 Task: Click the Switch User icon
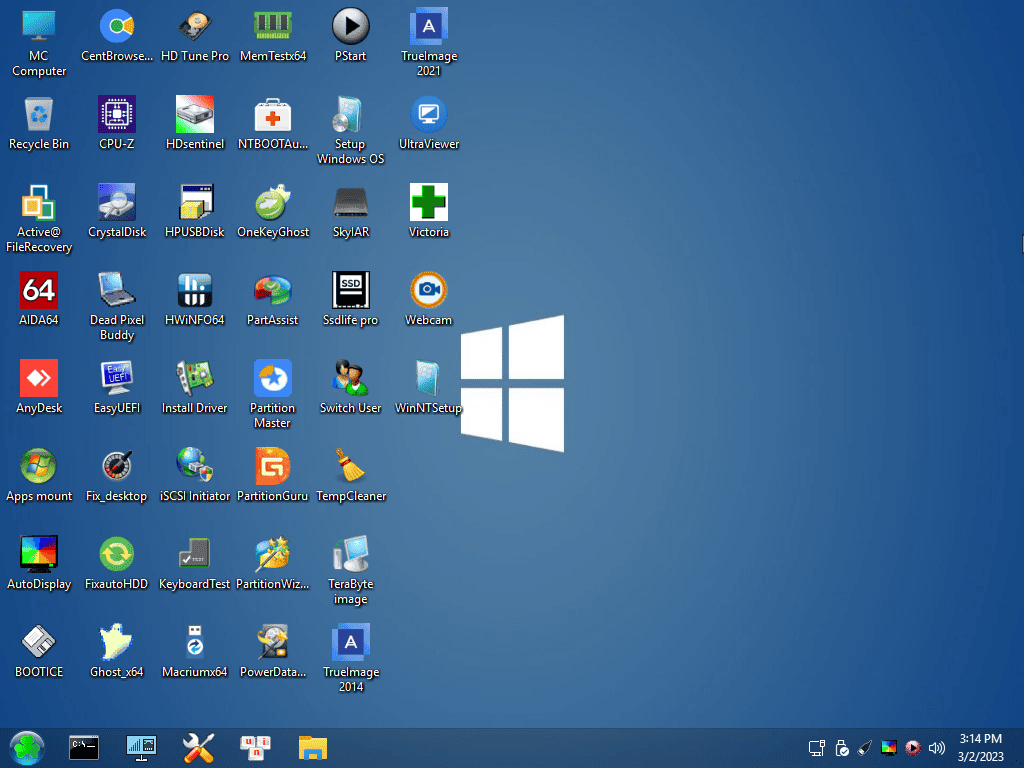[x=351, y=378]
